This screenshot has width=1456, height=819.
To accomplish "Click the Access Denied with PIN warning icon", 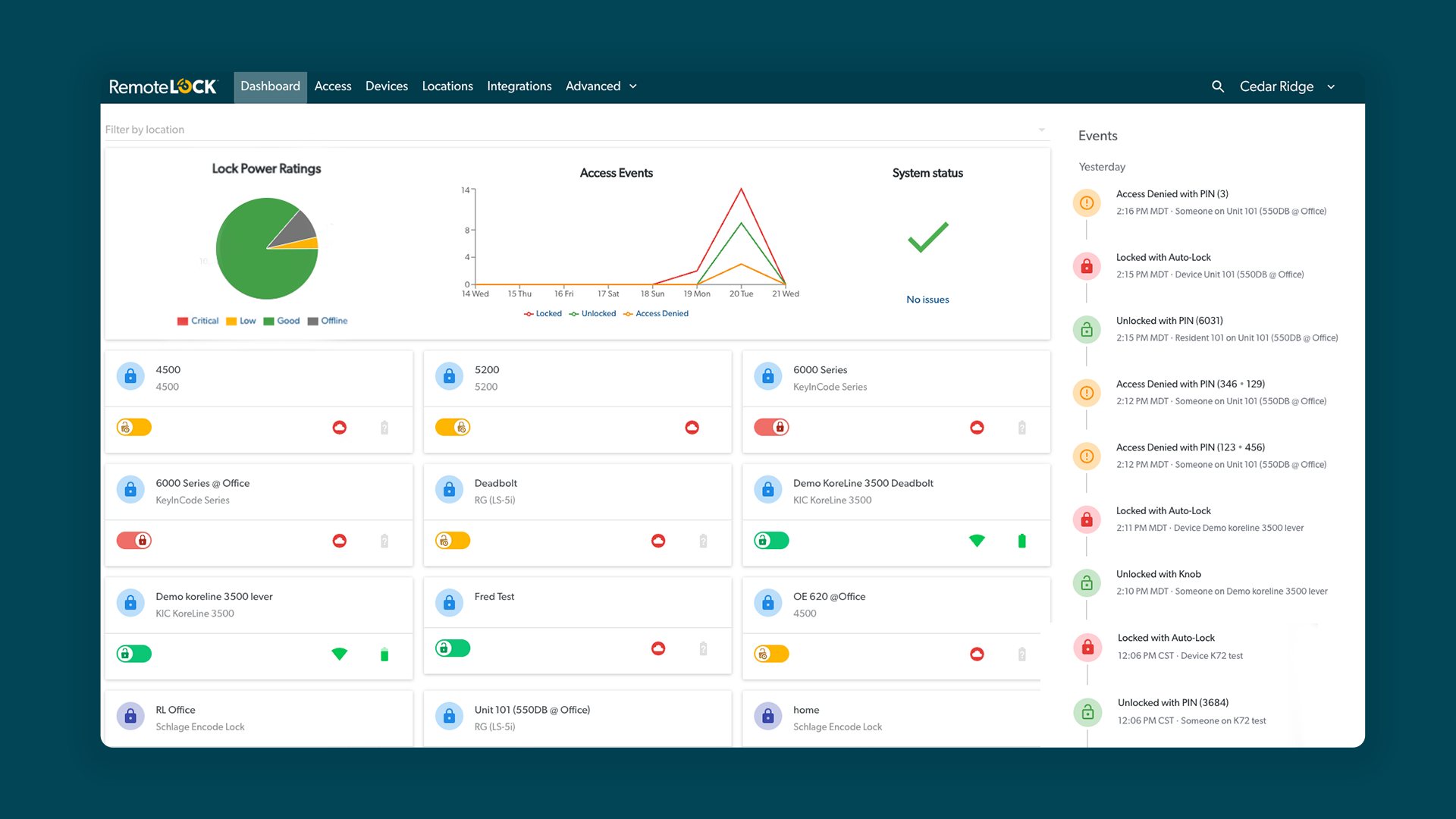I will [x=1087, y=202].
